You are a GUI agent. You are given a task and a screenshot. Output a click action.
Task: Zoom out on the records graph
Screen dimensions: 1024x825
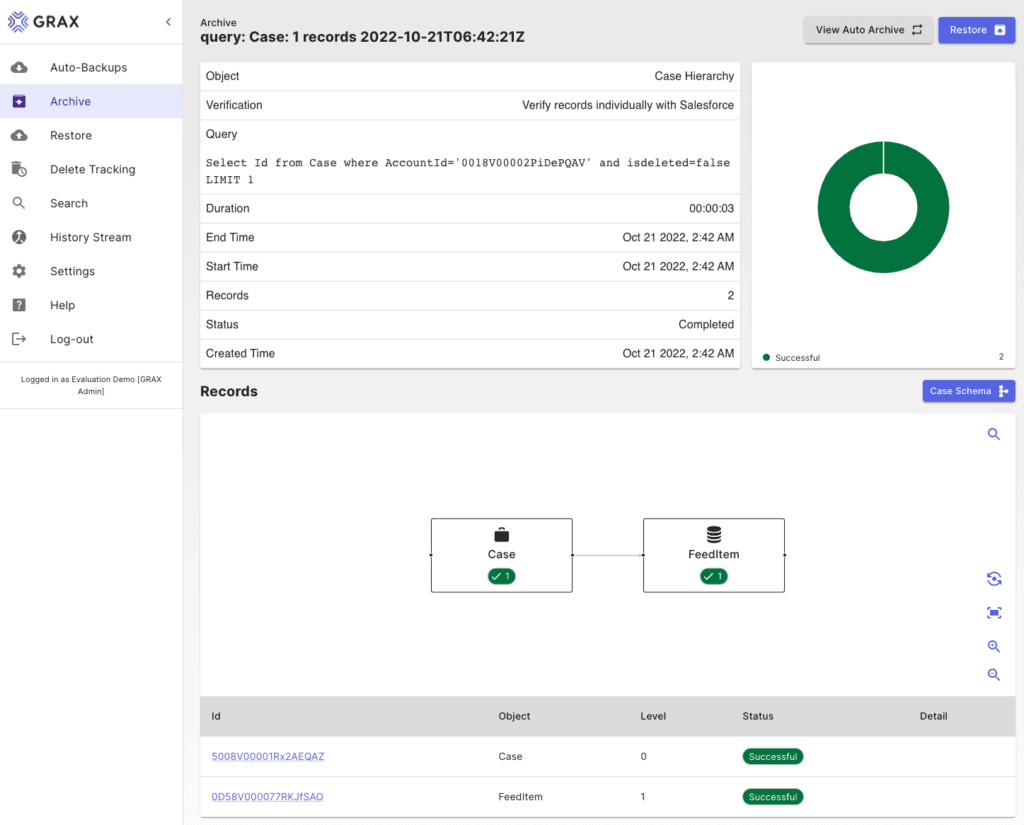[x=994, y=675]
